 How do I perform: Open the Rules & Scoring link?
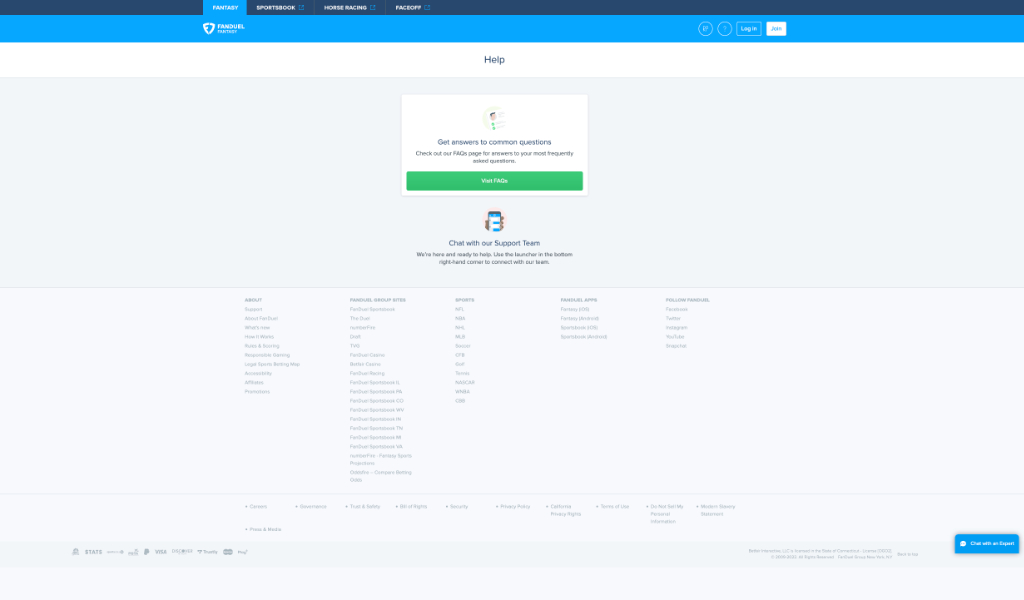262,346
